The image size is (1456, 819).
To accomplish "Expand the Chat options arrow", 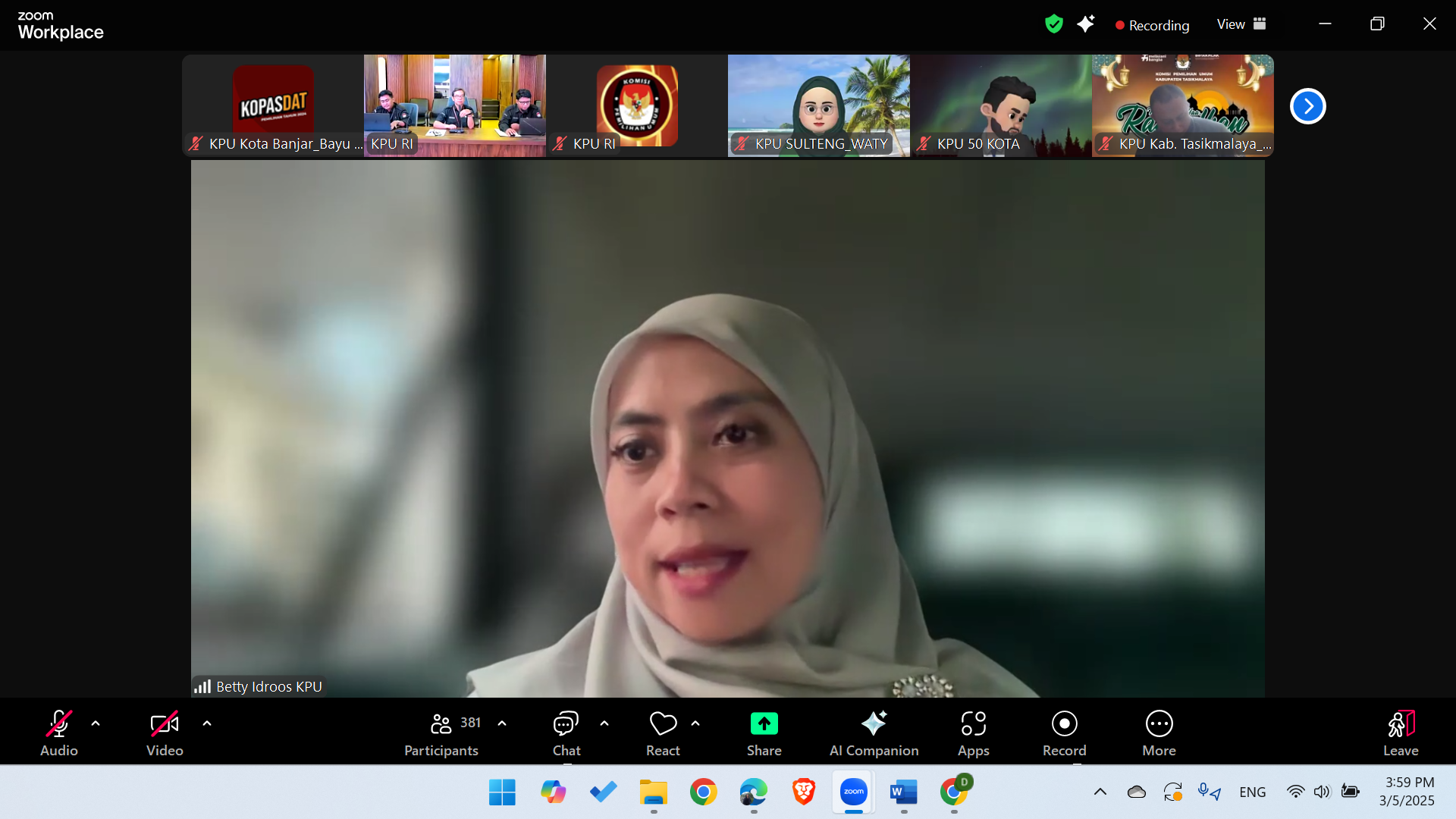I will 604,723.
